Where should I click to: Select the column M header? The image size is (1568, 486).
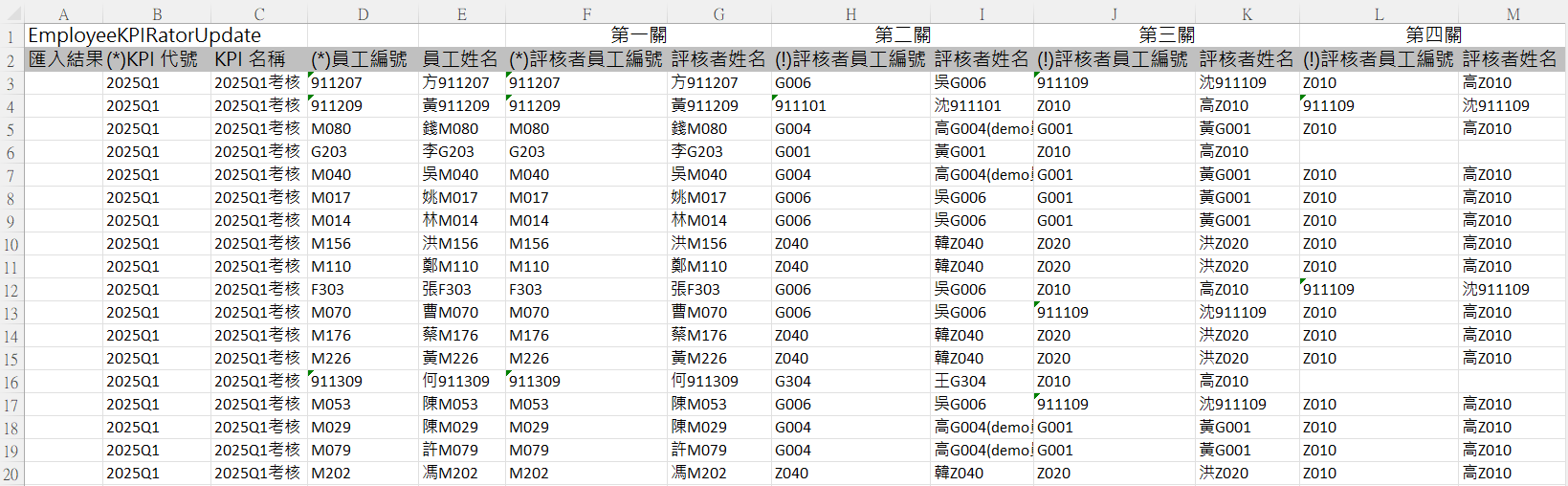tap(1513, 14)
